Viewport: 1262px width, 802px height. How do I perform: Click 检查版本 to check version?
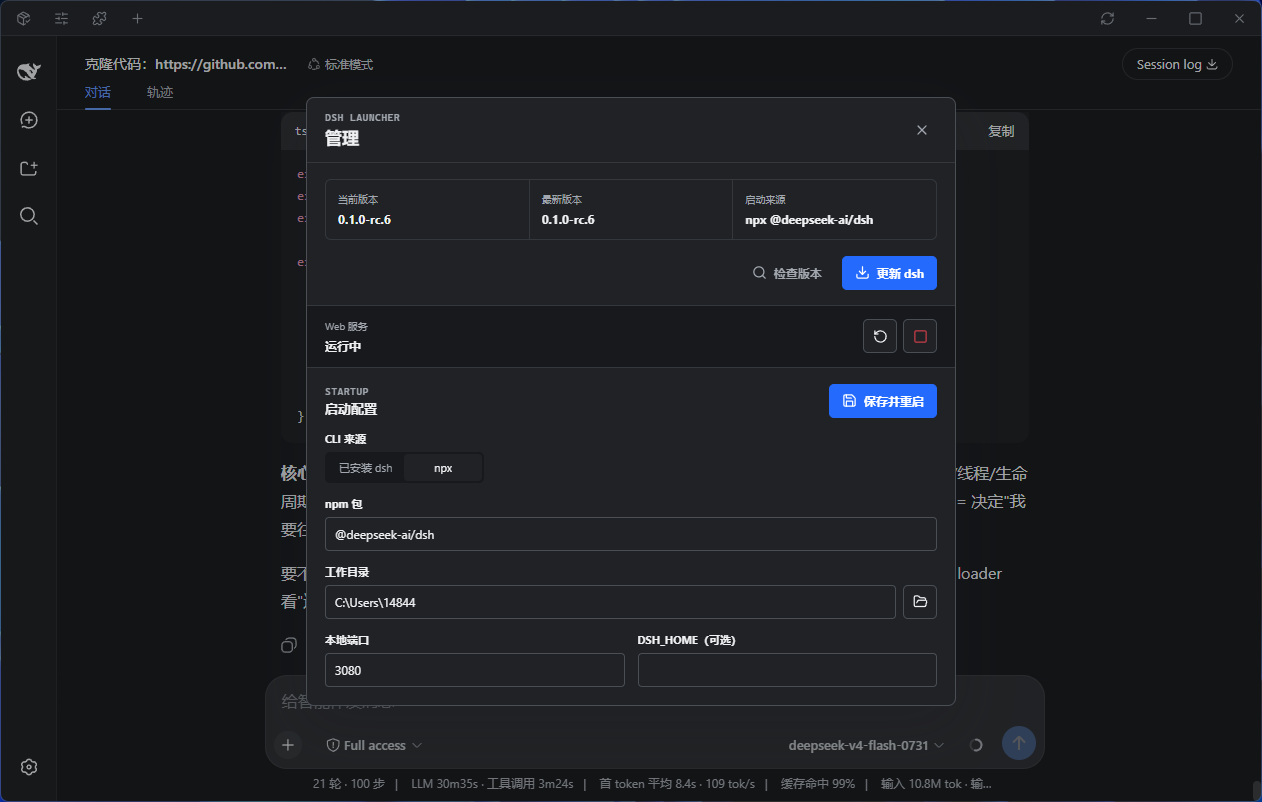787,273
